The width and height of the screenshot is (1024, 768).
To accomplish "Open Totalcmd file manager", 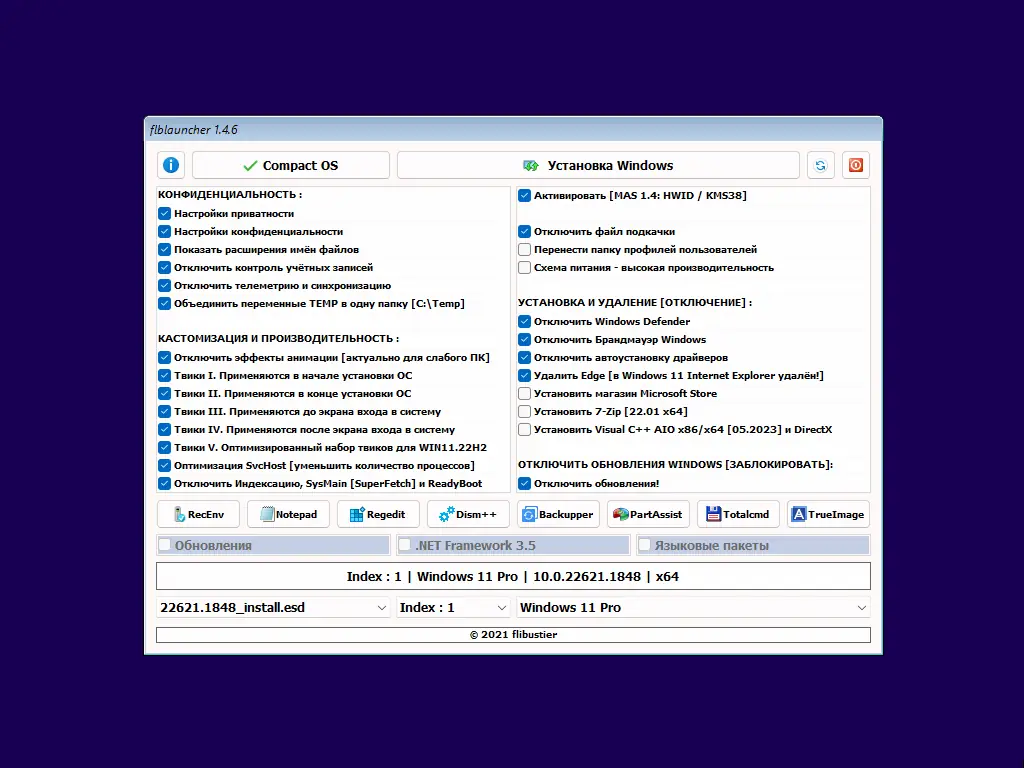I will [x=739, y=515].
